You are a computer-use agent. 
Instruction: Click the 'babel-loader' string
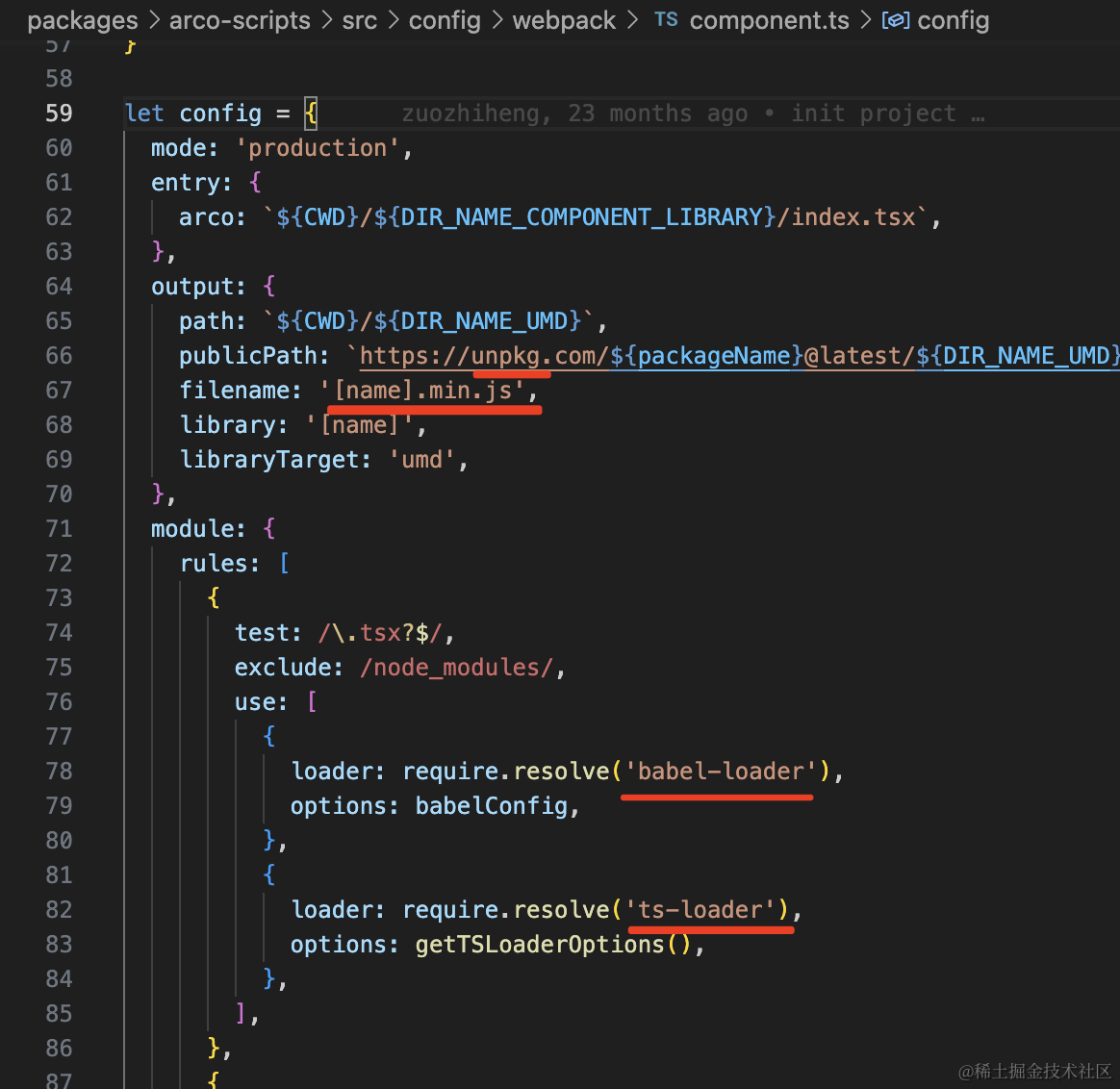[720, 772]
